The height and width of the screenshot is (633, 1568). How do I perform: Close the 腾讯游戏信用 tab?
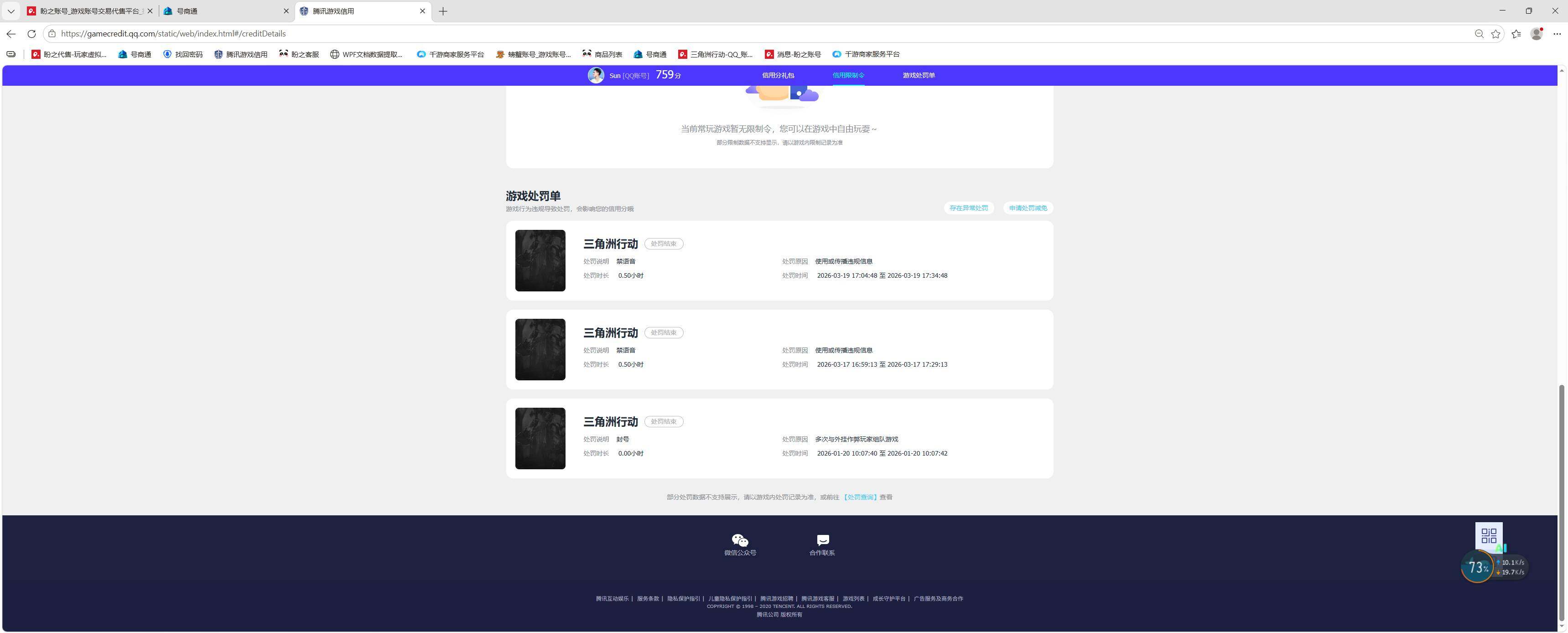click(x=422, y=11)
